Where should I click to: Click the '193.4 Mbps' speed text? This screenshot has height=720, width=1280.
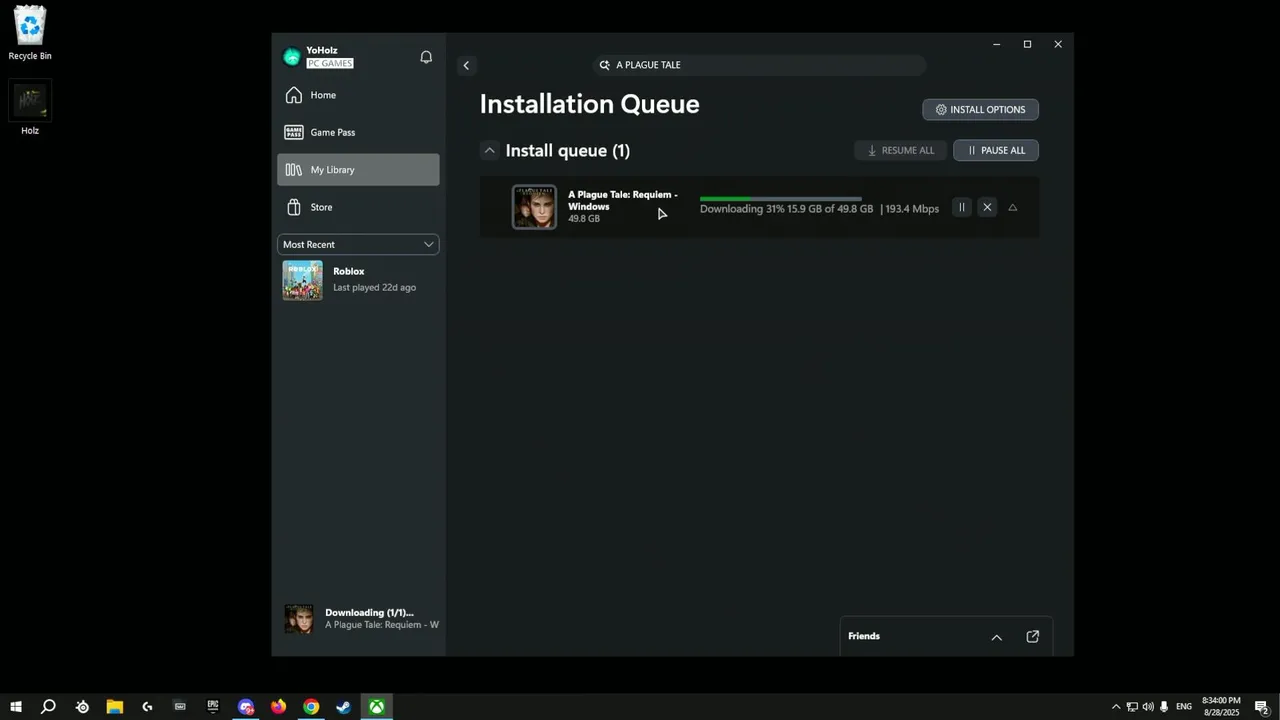pos(912,209)
